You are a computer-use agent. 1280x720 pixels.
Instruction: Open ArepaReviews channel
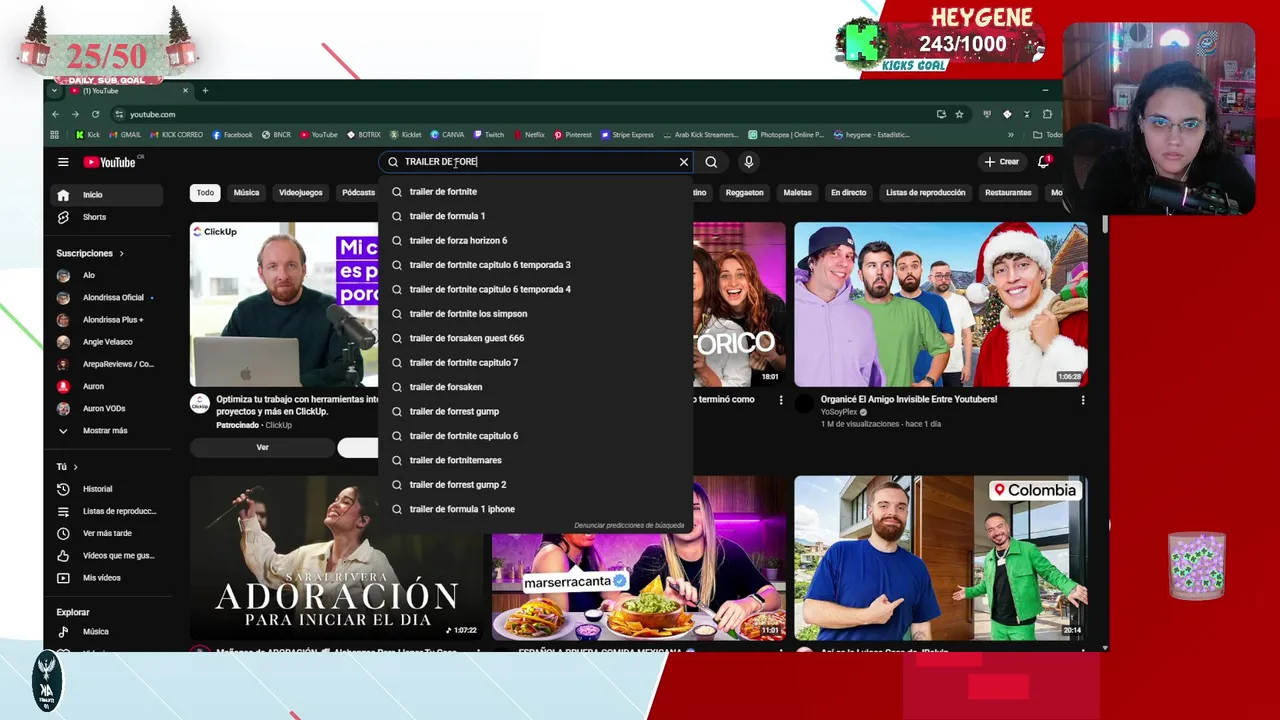[x=107, y=364]
